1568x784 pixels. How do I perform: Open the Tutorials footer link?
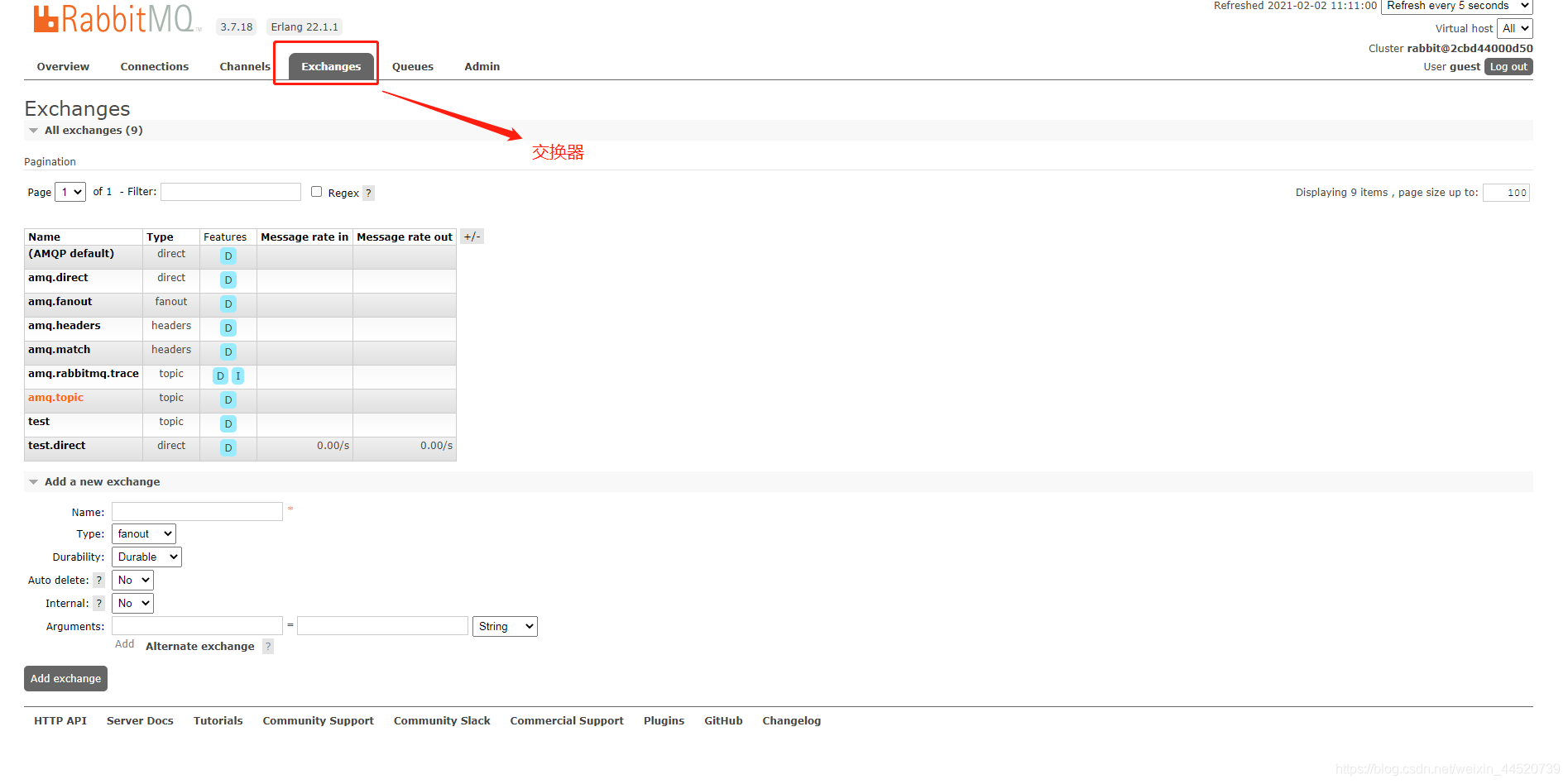click(x=218, y=720)
